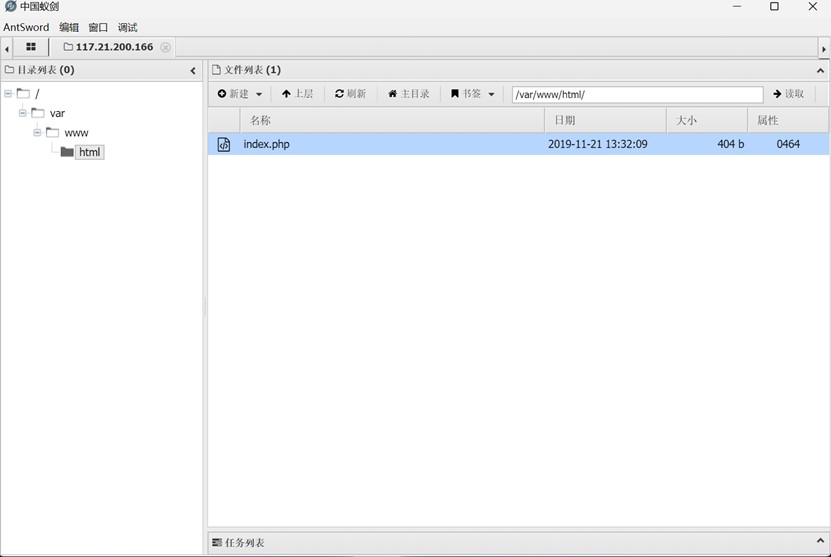
Task: Open the bookmarks (书签) dropdown
Action: (x=472, y=94)
